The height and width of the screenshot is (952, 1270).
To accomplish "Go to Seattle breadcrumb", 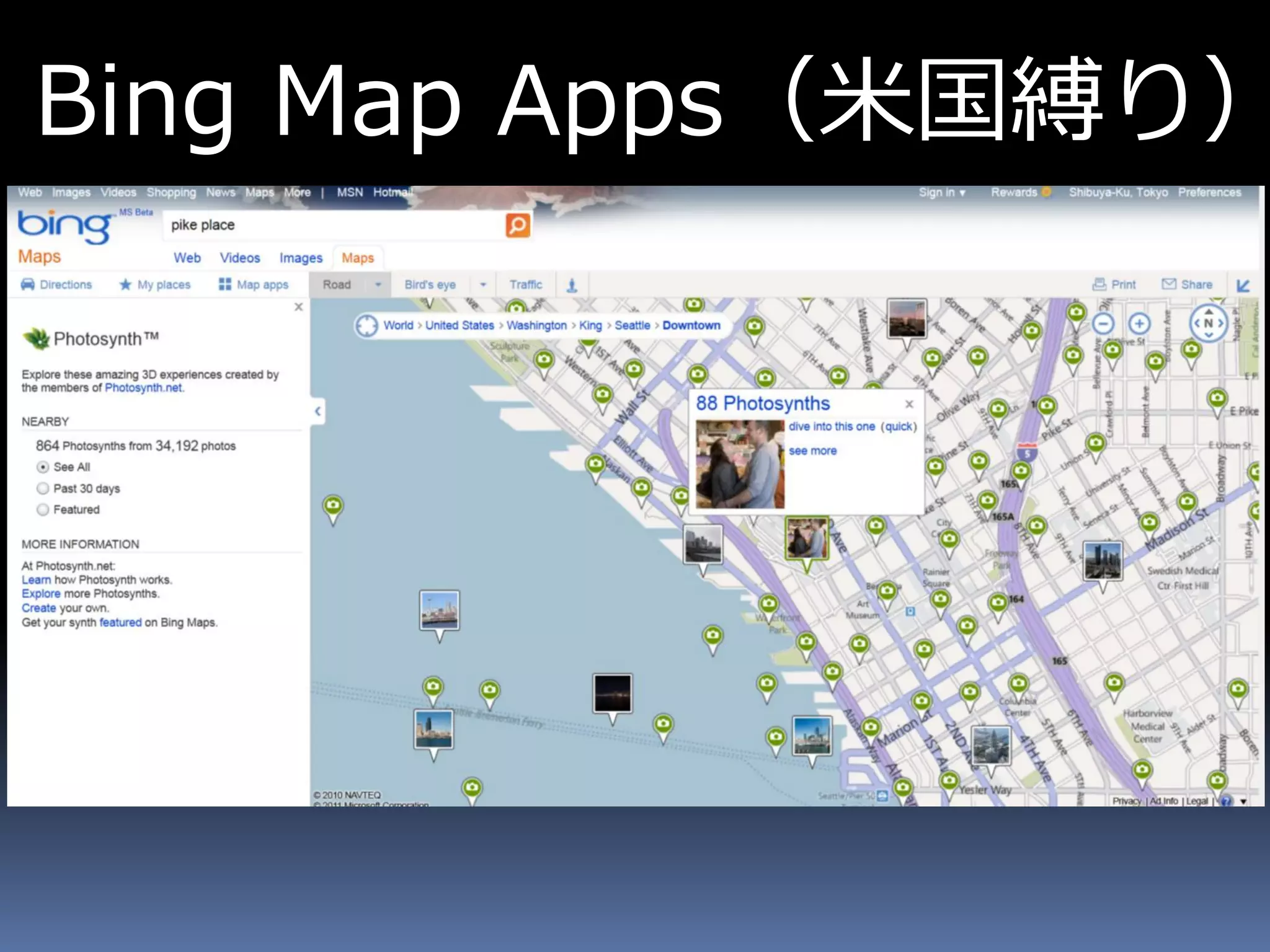I will pyautogui.click(x=632, y=325).
